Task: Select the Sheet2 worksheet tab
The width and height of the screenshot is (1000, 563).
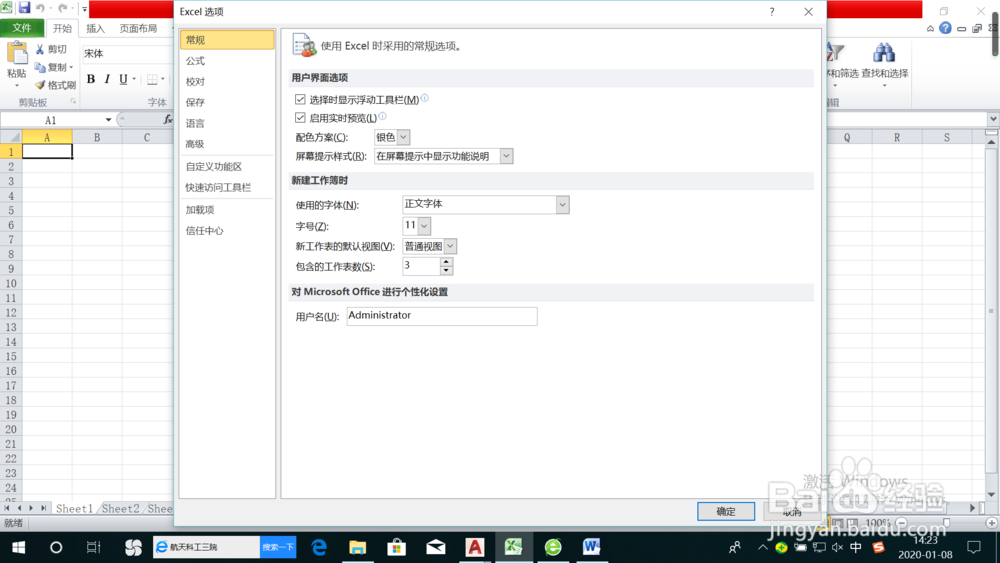Action: point(121,508)
